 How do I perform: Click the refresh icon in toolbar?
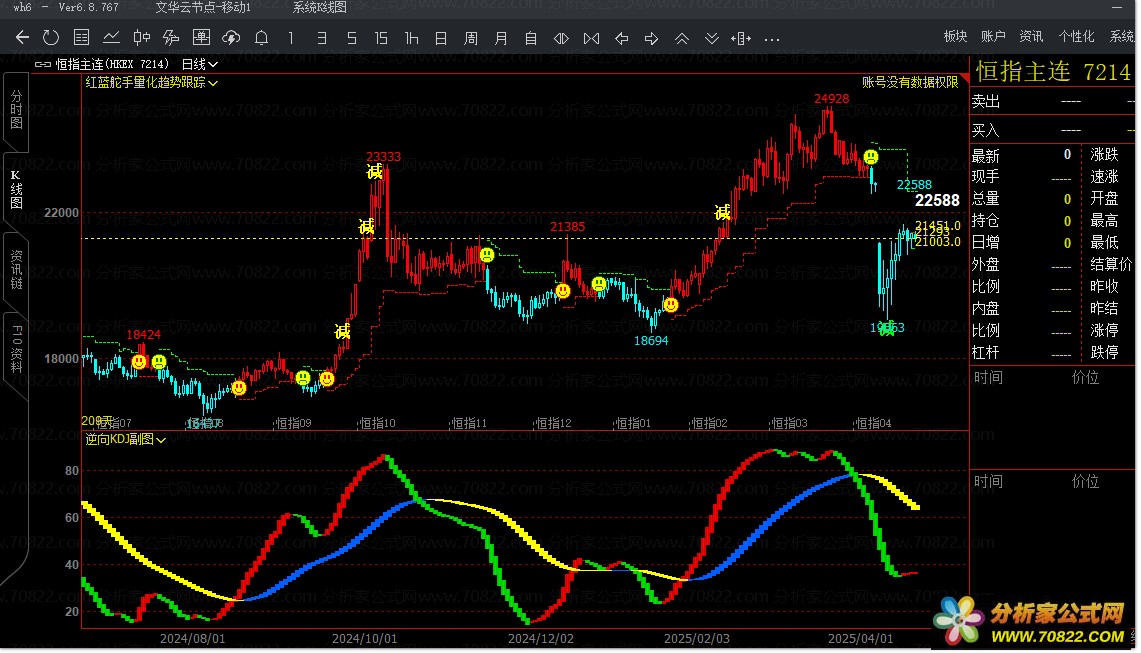point(51,38)
